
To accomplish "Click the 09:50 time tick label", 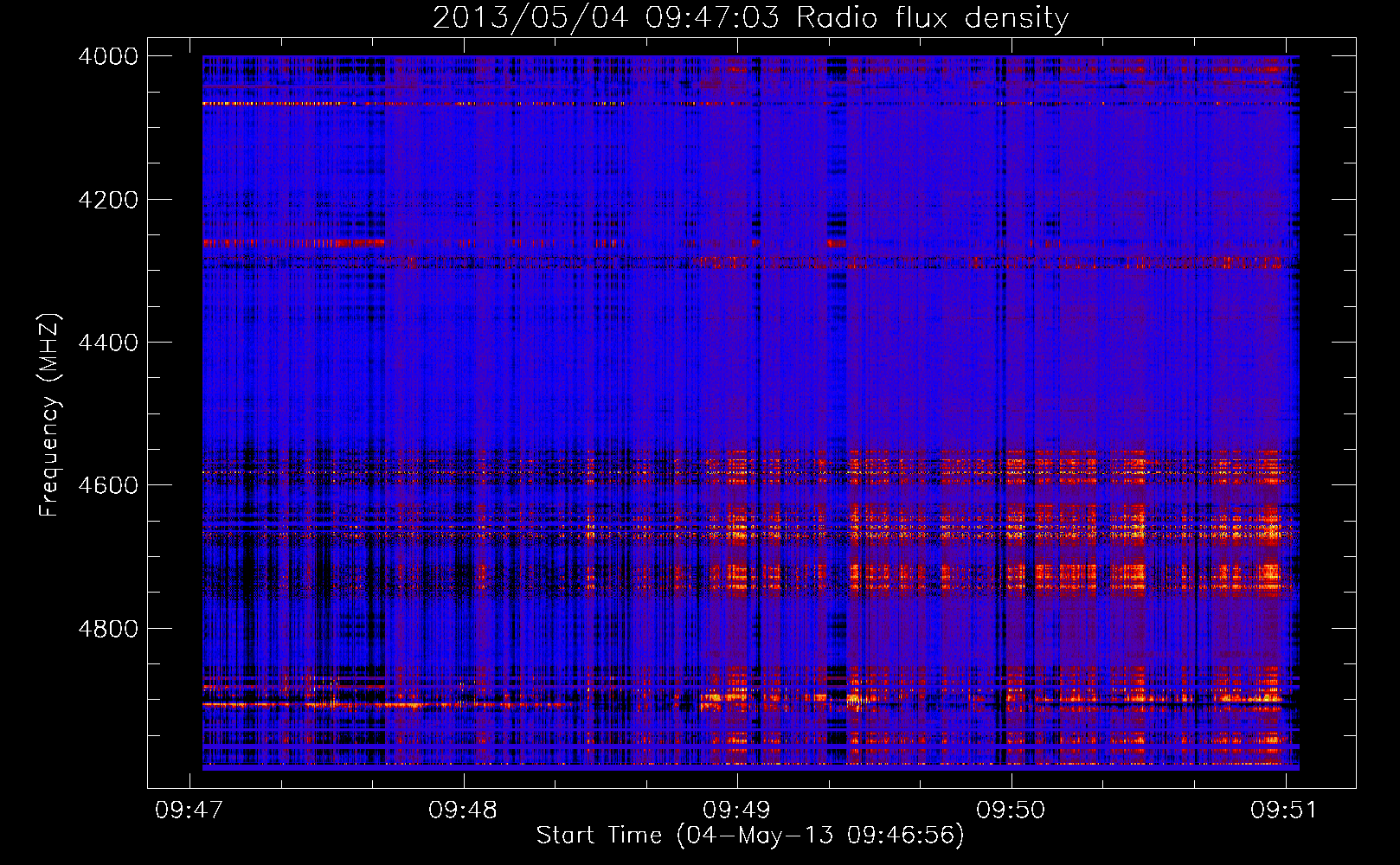I will (1011, 810).
